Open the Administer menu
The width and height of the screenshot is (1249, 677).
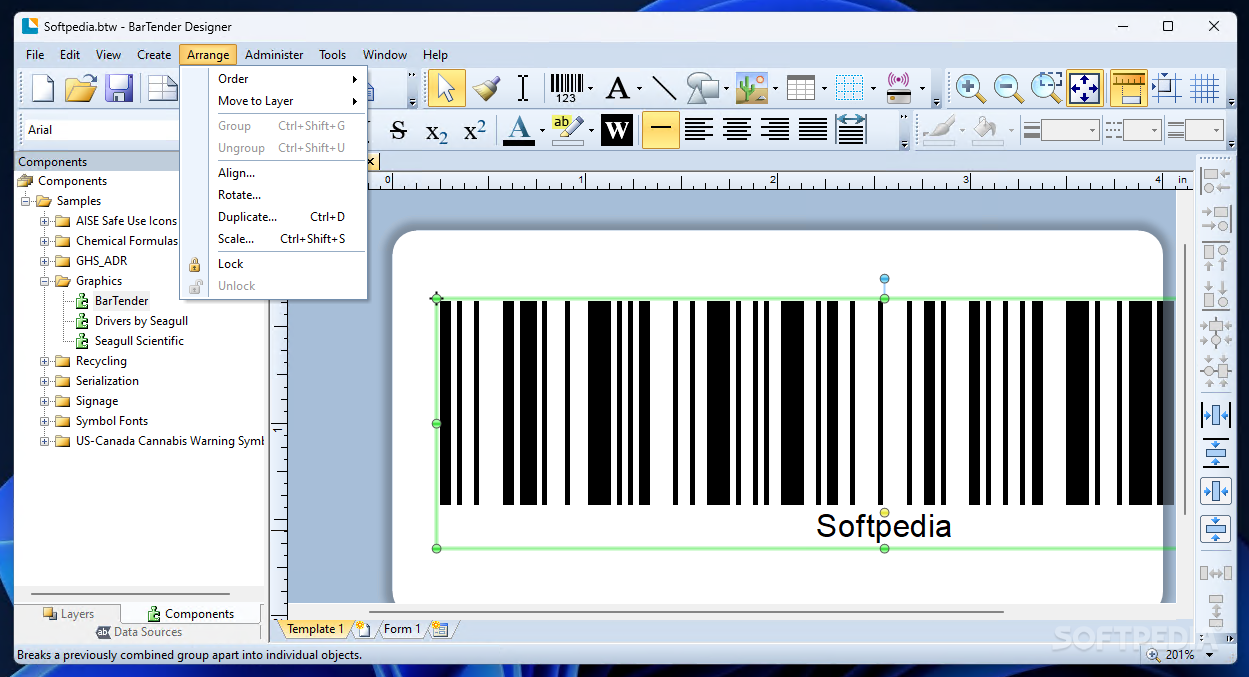(274, 55)
